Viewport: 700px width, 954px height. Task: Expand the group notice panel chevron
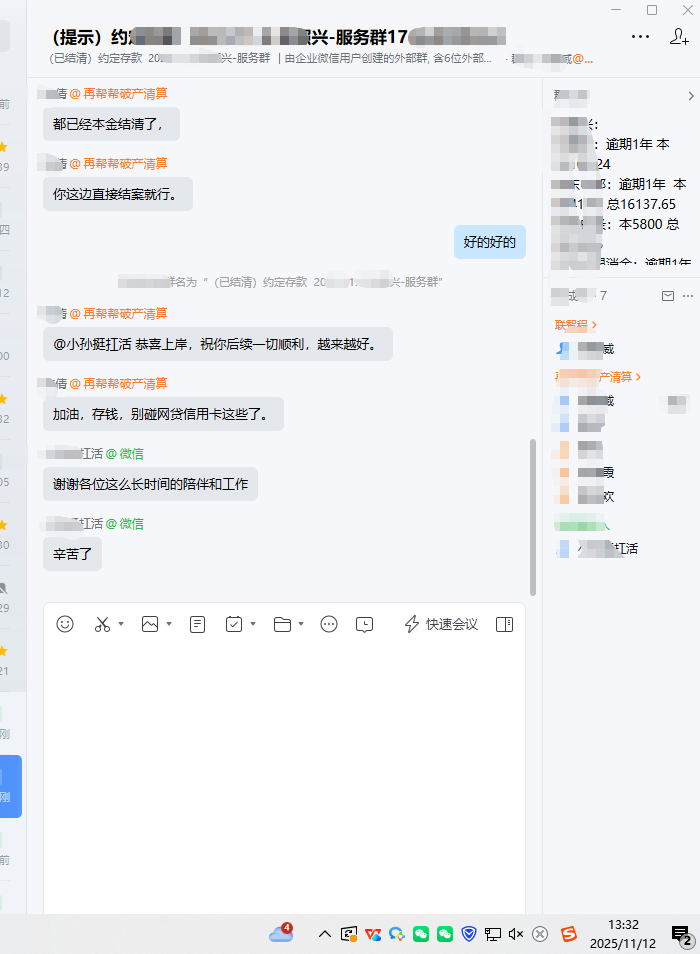pos(690,96)
